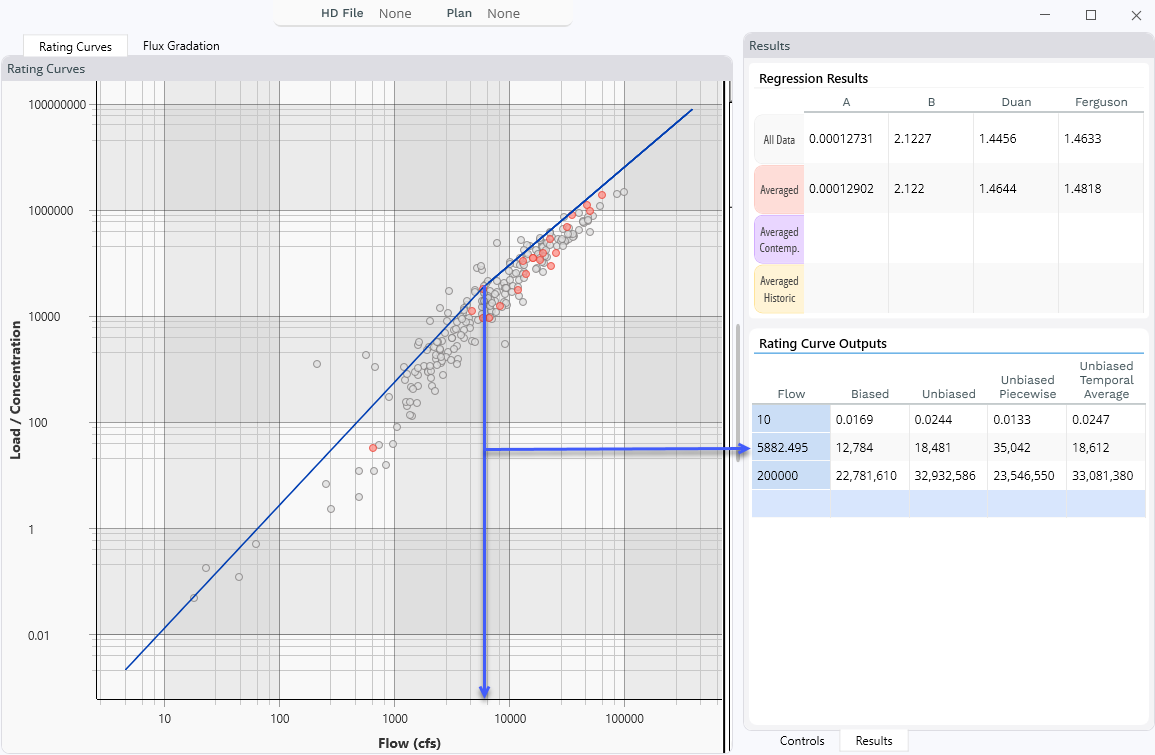Click the Plan None value
This screenshot has width=1155, height=755.
[503, 13]
